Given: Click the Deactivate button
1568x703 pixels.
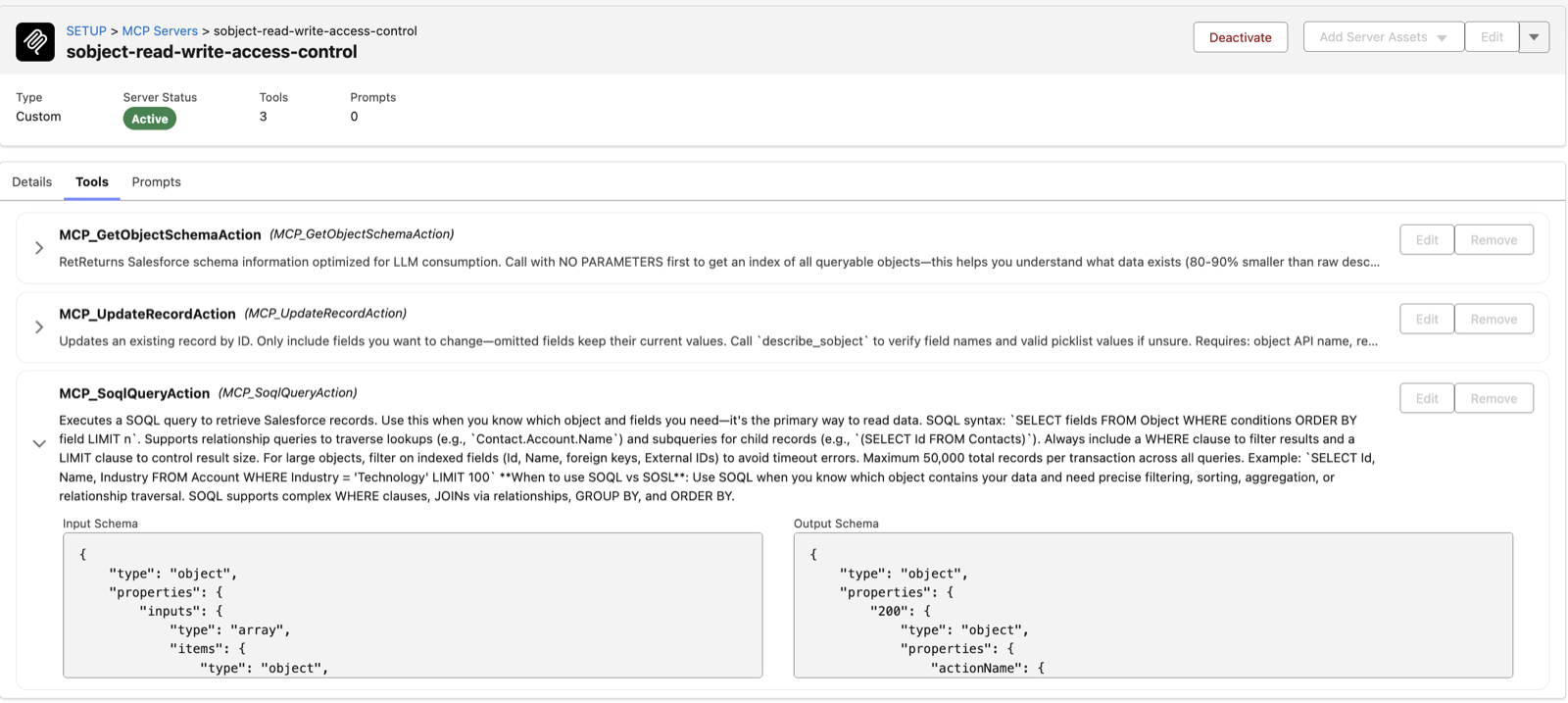Looking at the screenshot, I should 1240,37.
